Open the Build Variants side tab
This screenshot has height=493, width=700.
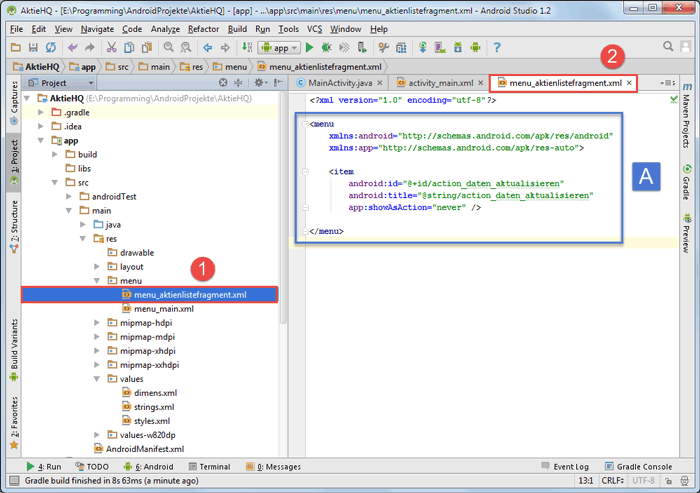coord(14,350)
